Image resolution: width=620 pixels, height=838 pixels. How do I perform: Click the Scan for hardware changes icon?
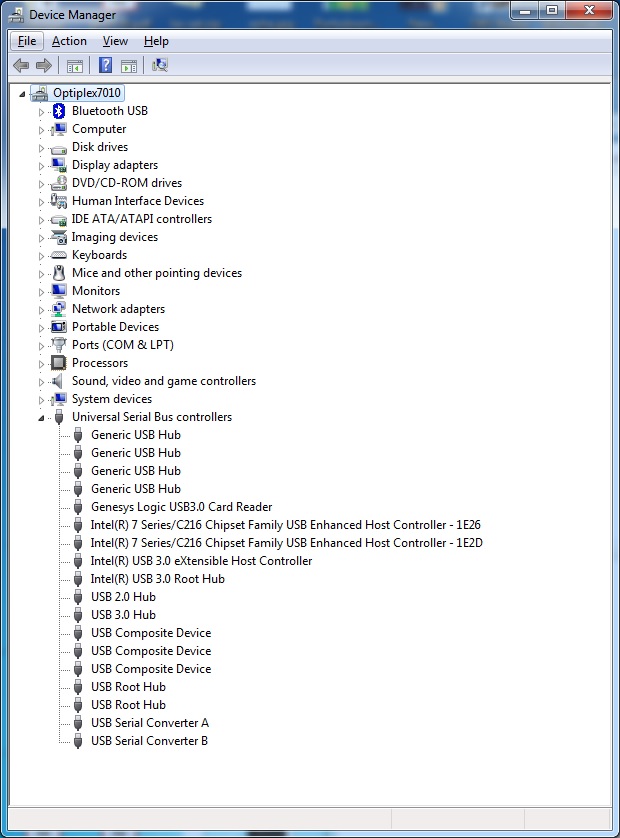[160, 66]
